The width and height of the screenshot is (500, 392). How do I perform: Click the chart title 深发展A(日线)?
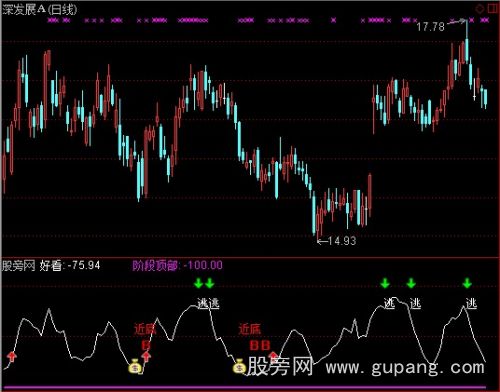click(39, 9)
